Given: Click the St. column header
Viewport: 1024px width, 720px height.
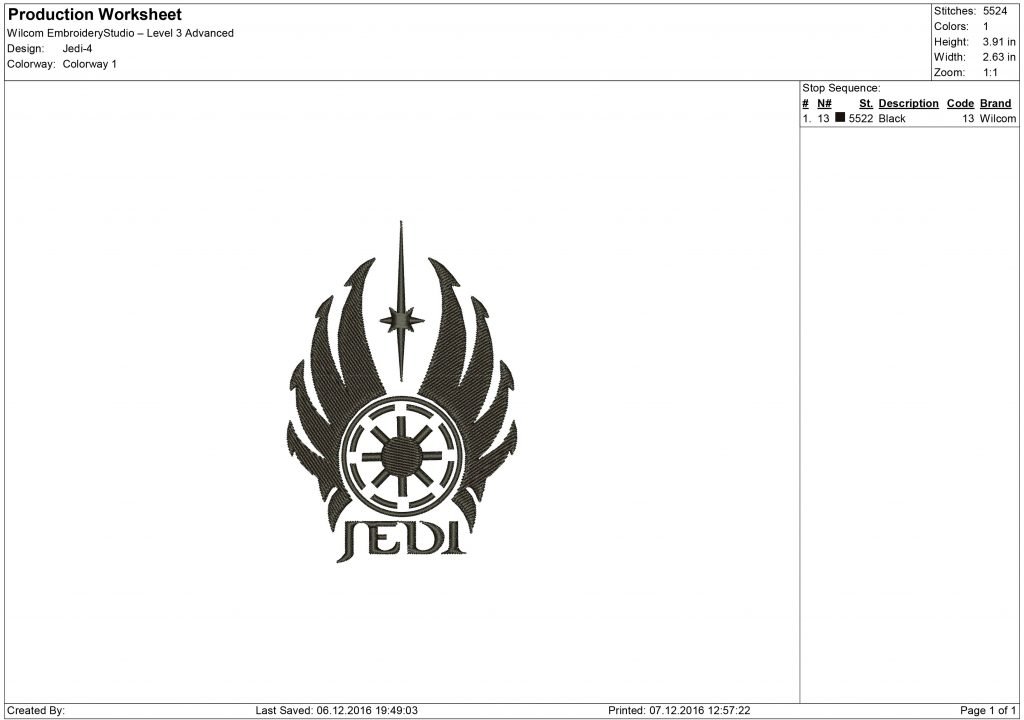Looking at the screenshot, I should pos(866,103).
